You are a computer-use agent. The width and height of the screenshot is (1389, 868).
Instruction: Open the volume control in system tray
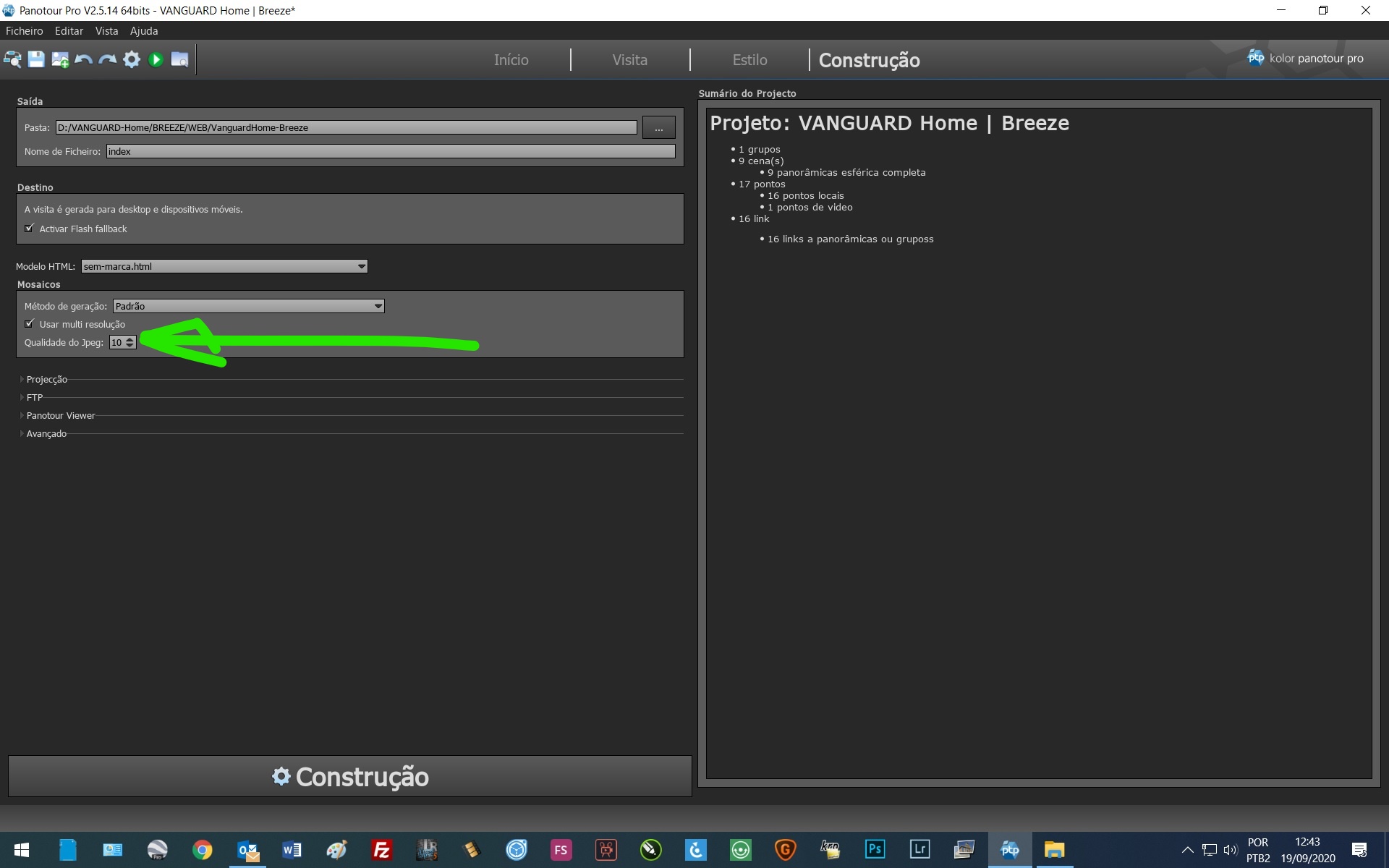[x=1230, y=850]
